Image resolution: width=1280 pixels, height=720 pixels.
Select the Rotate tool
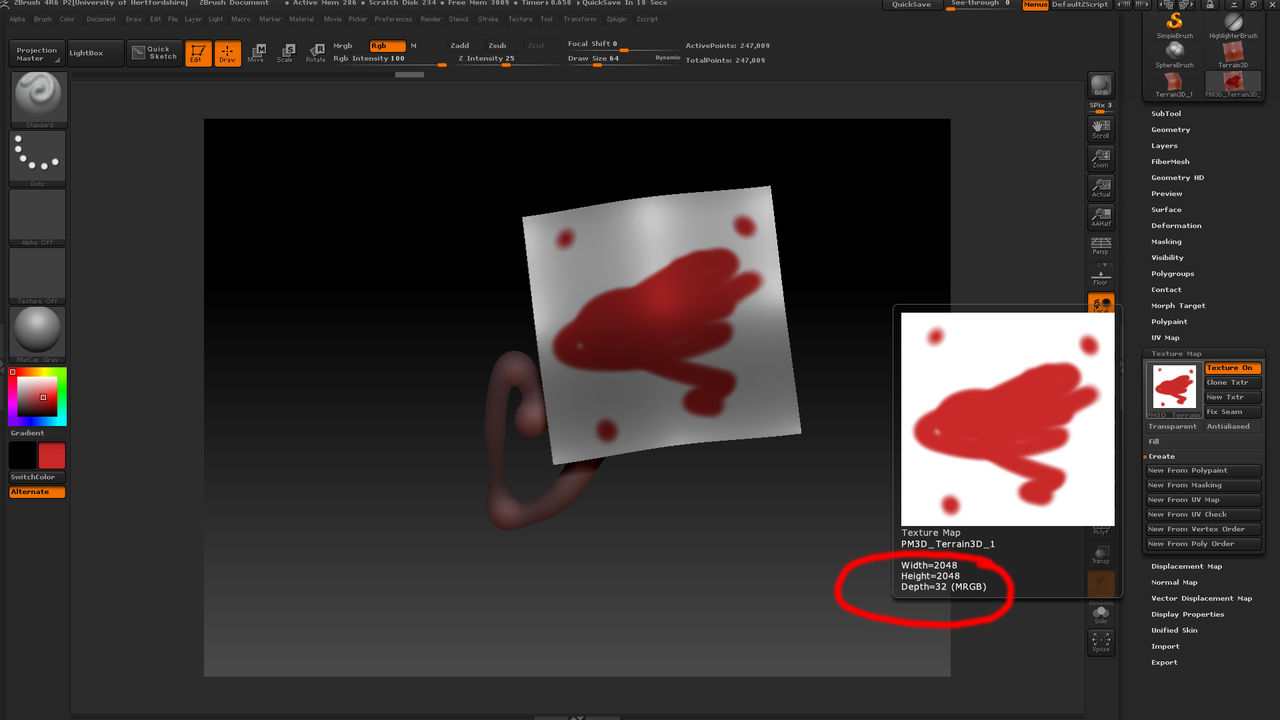pos(316,54)
